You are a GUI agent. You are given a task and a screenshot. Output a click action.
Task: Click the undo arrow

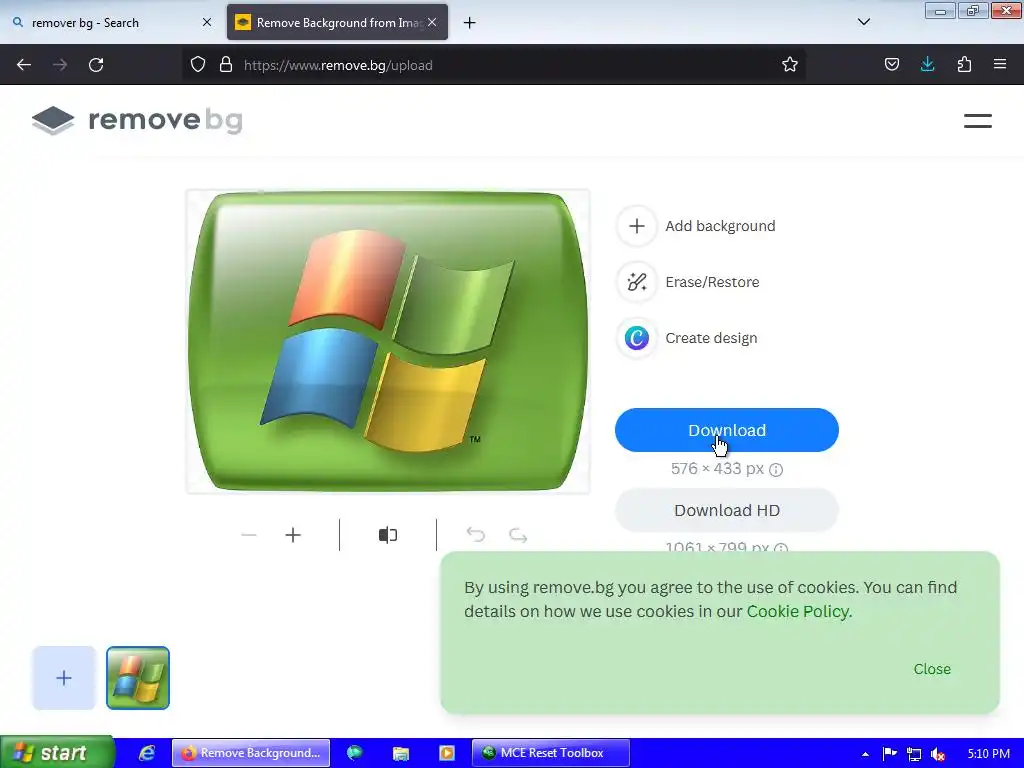[x=476, y=536]
